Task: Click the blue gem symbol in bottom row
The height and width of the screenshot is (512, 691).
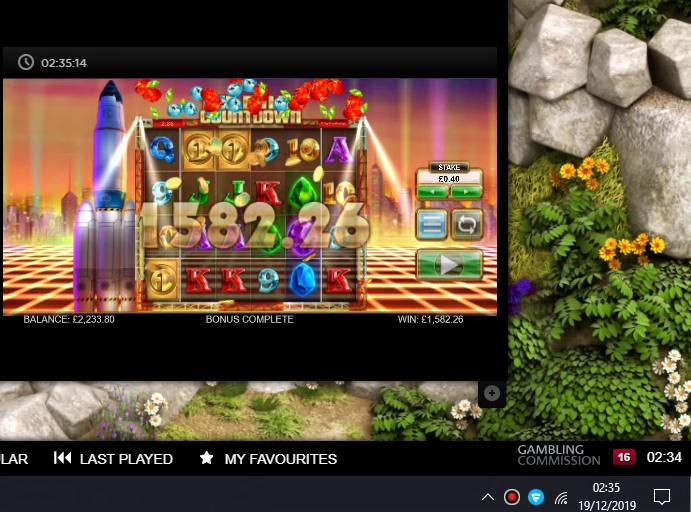Action: [x=303, y=280]
